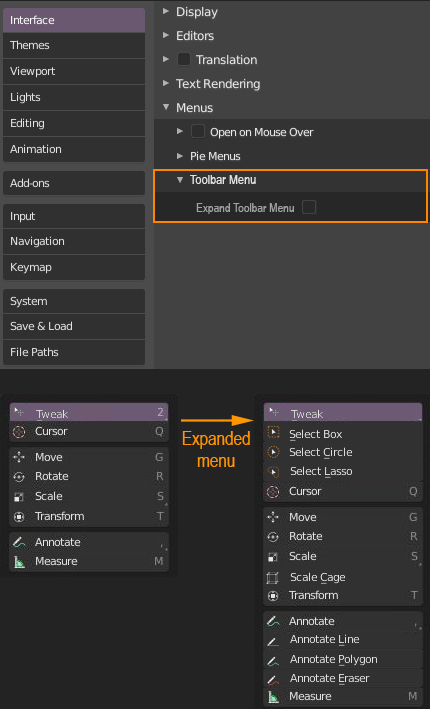Open the Animation preferences tab
The height and width of the screenshot is (709, 430).
(74, 149)
